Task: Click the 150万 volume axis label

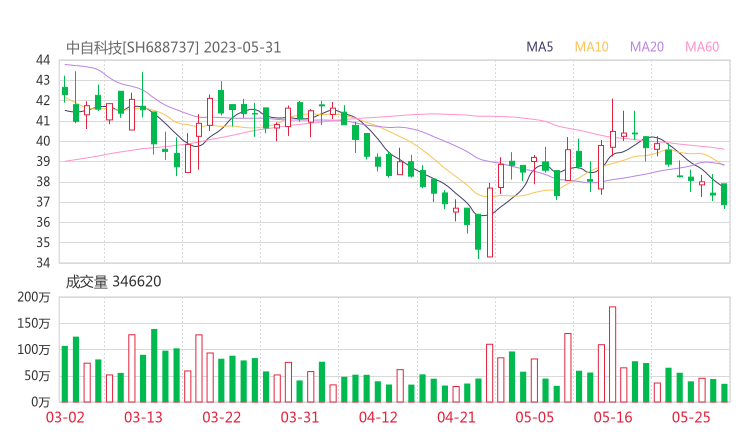Action: click(34, 323)
